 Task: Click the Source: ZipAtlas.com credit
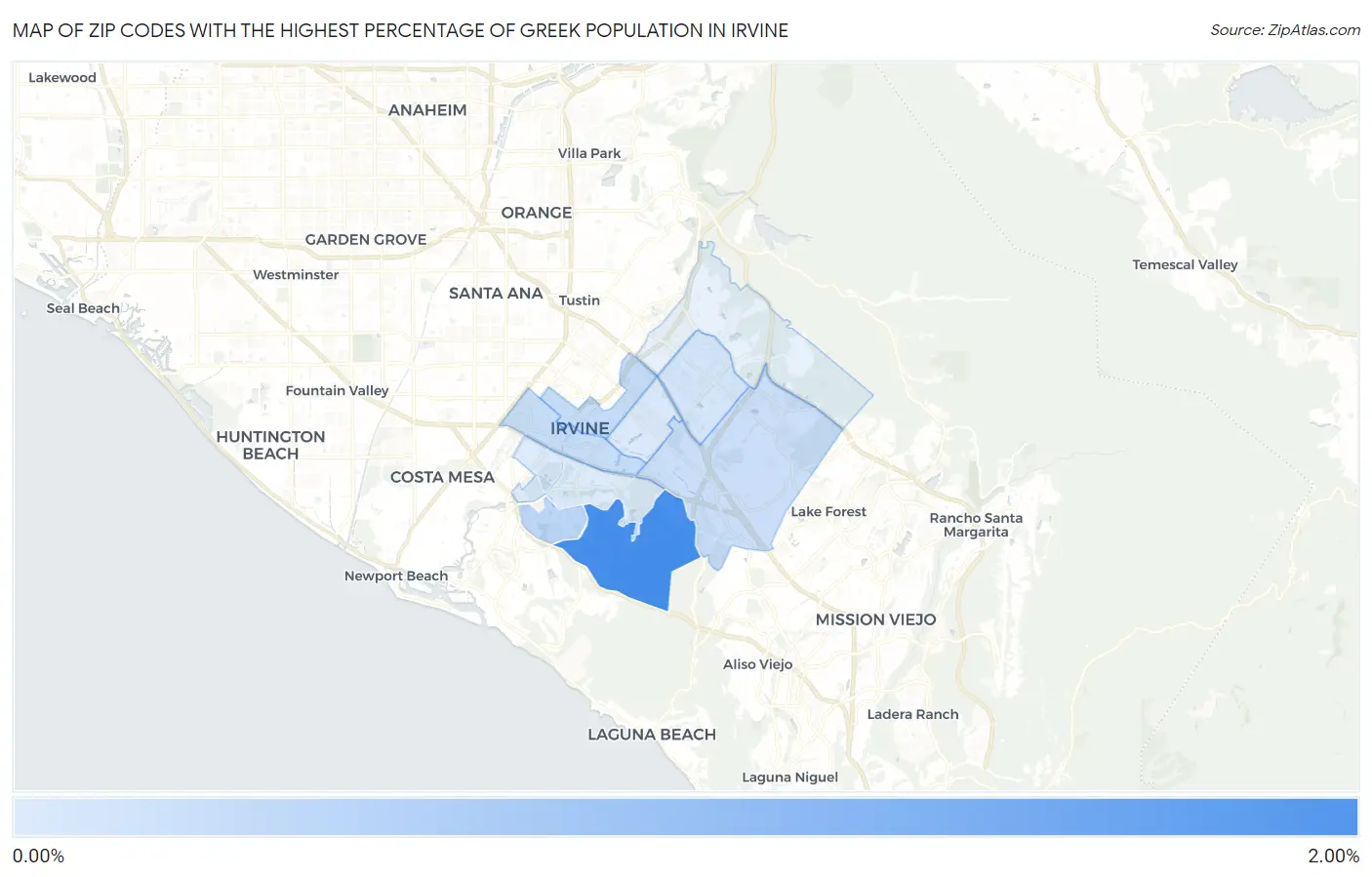click(x=1285, y=30)
